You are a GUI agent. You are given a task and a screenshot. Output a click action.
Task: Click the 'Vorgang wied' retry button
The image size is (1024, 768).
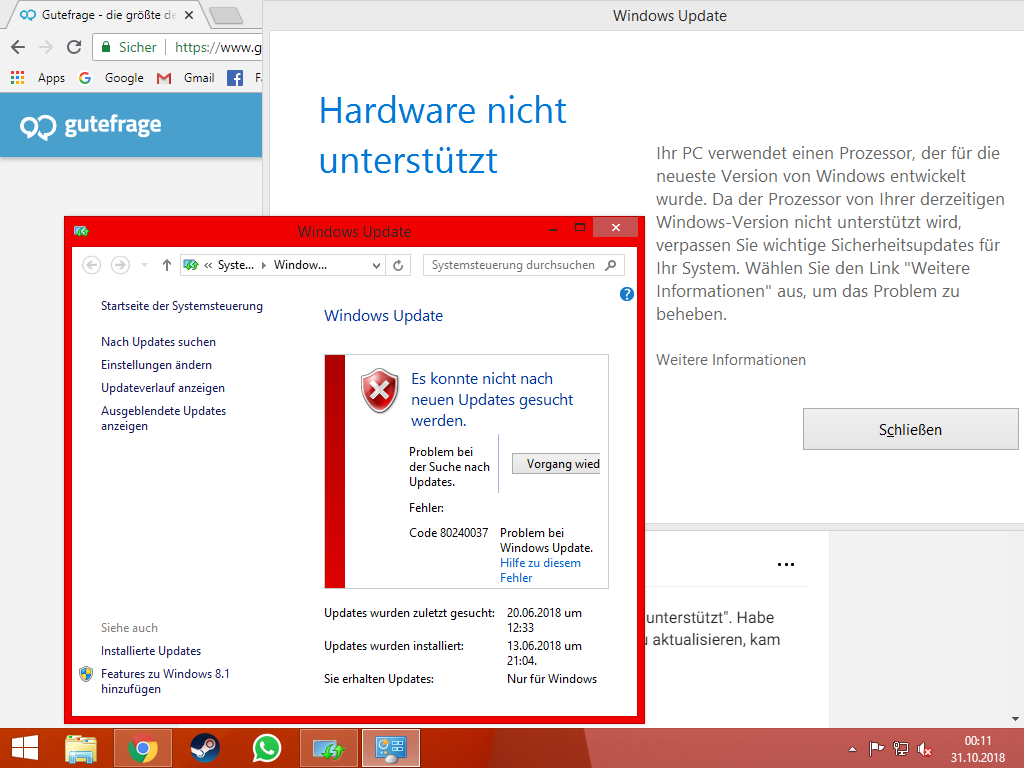pos(556,464)
